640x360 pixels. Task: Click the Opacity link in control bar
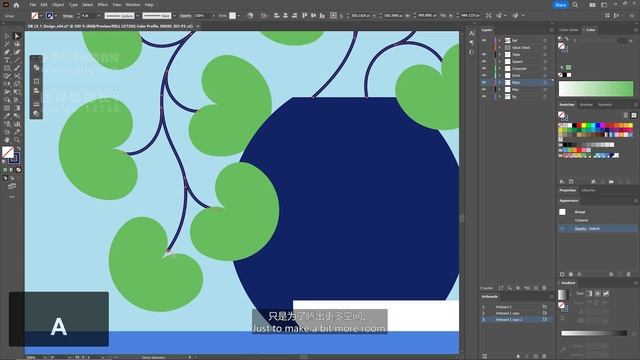(x=186, y=16)
